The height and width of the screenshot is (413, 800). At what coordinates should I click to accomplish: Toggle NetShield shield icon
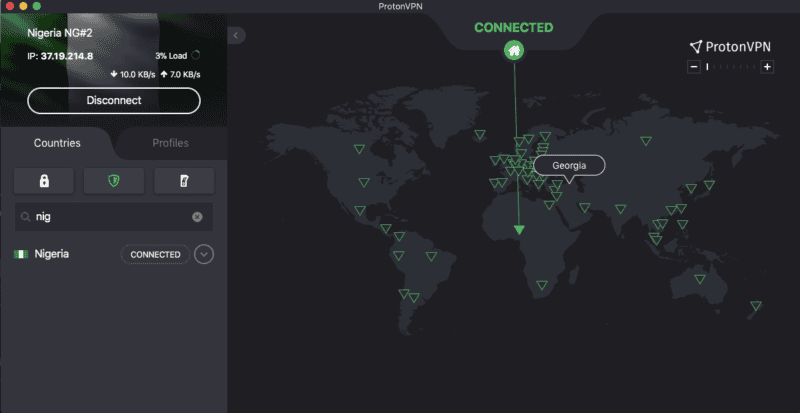click(x=114, y=181)
